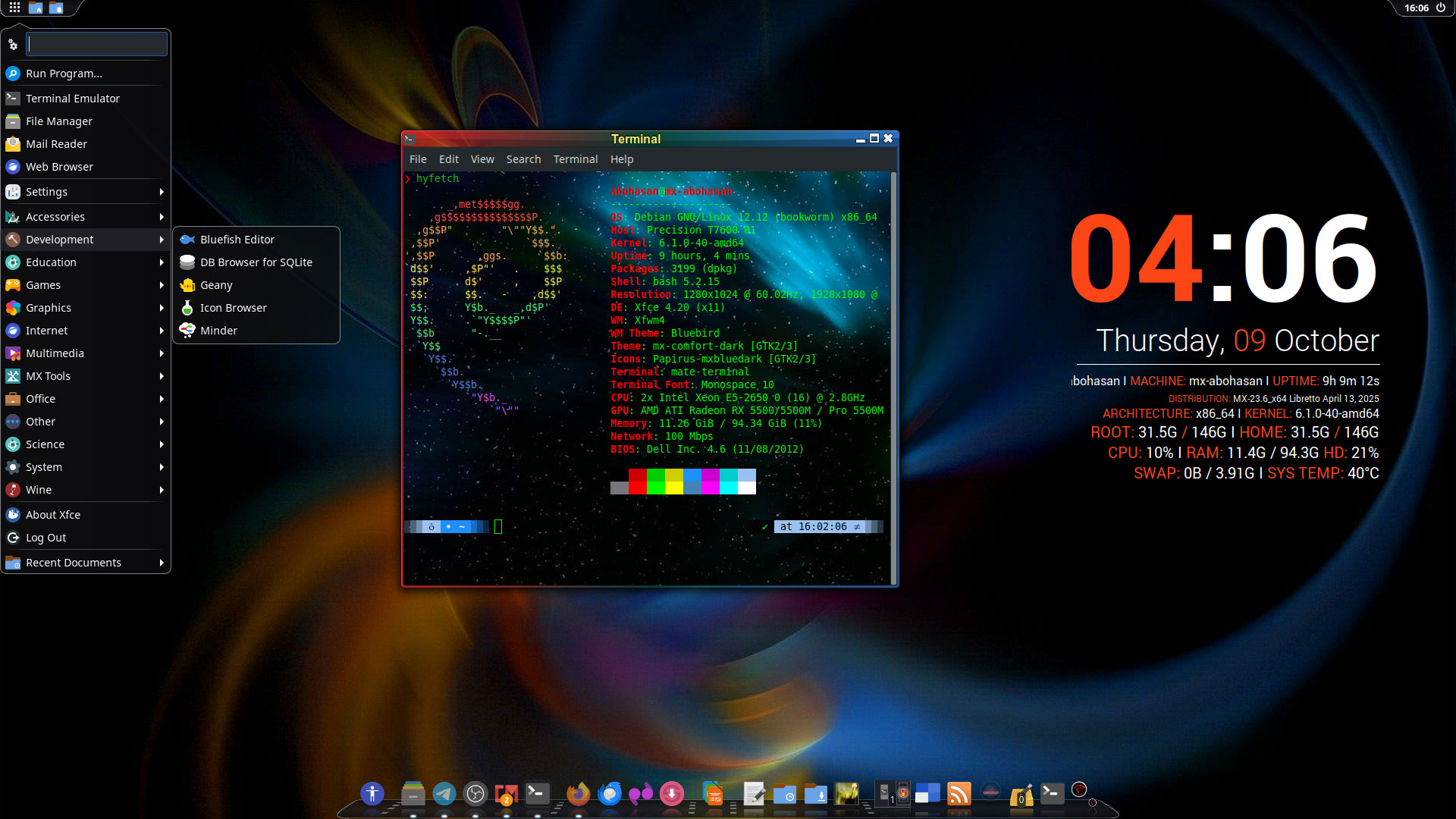
Task: Open the Search menu in Terminal
Action: (523, 159)
